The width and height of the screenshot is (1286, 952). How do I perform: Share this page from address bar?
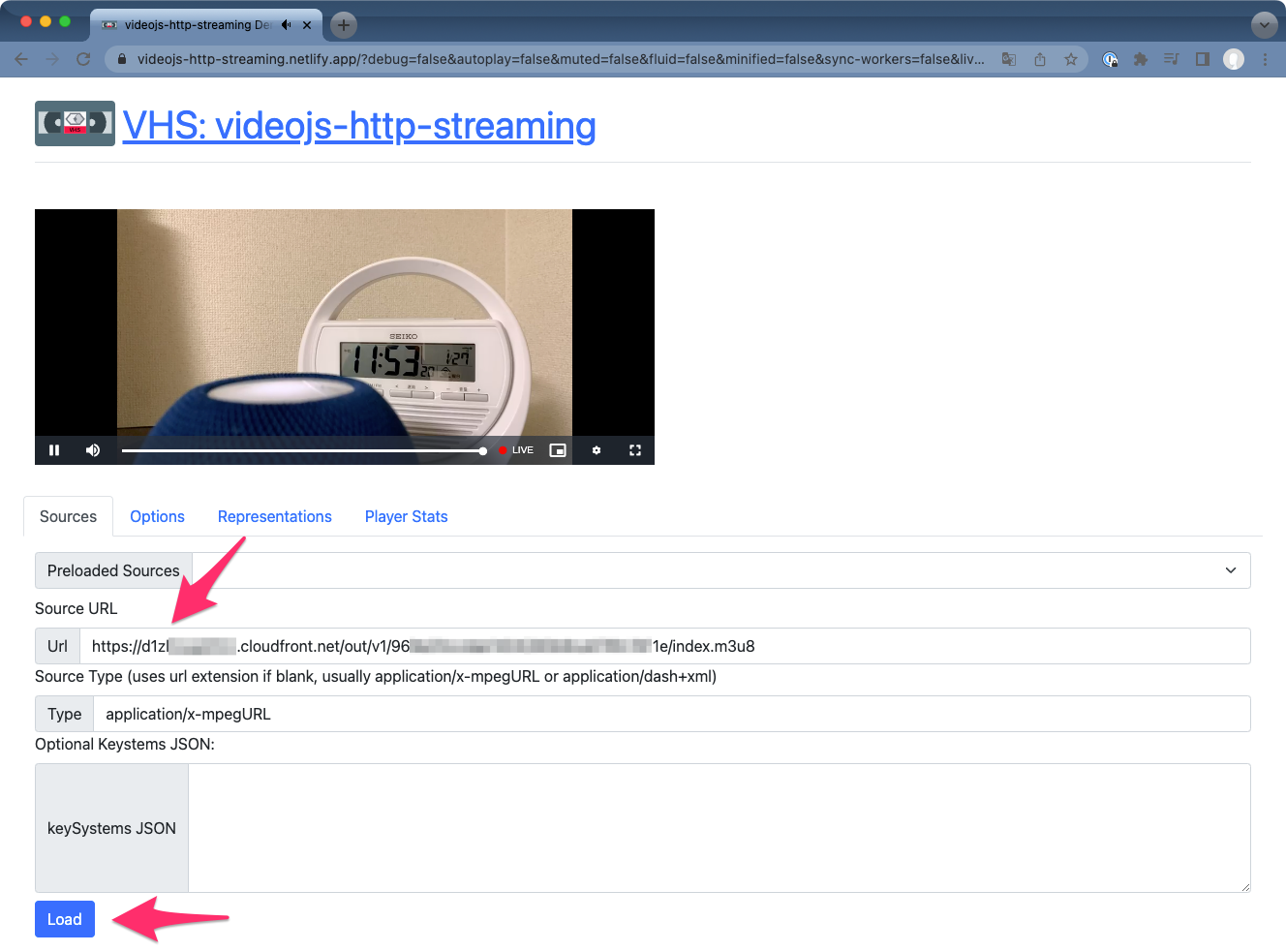(1040, 59)
